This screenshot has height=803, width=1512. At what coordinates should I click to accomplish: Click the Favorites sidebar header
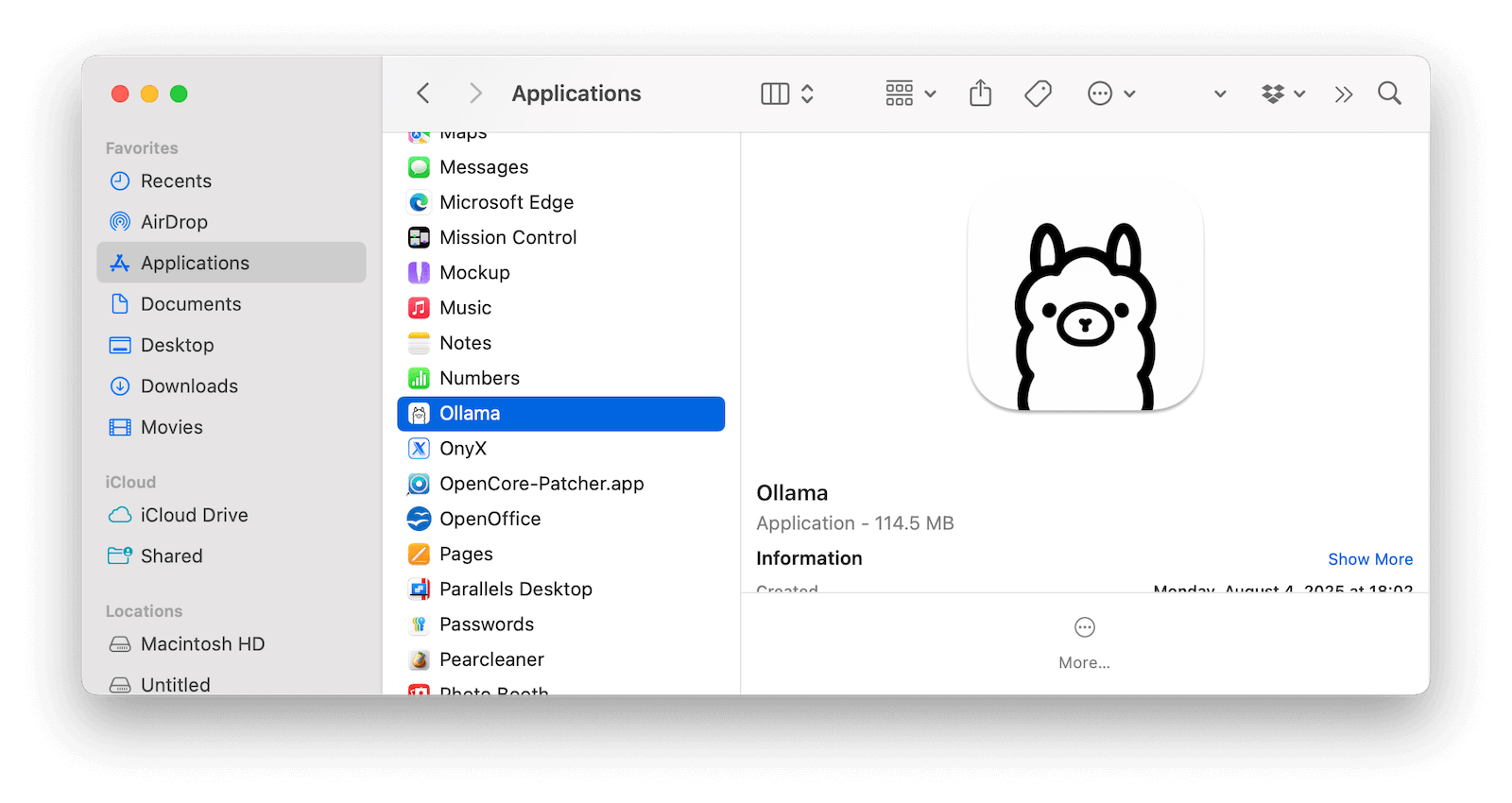coord(142,148)
